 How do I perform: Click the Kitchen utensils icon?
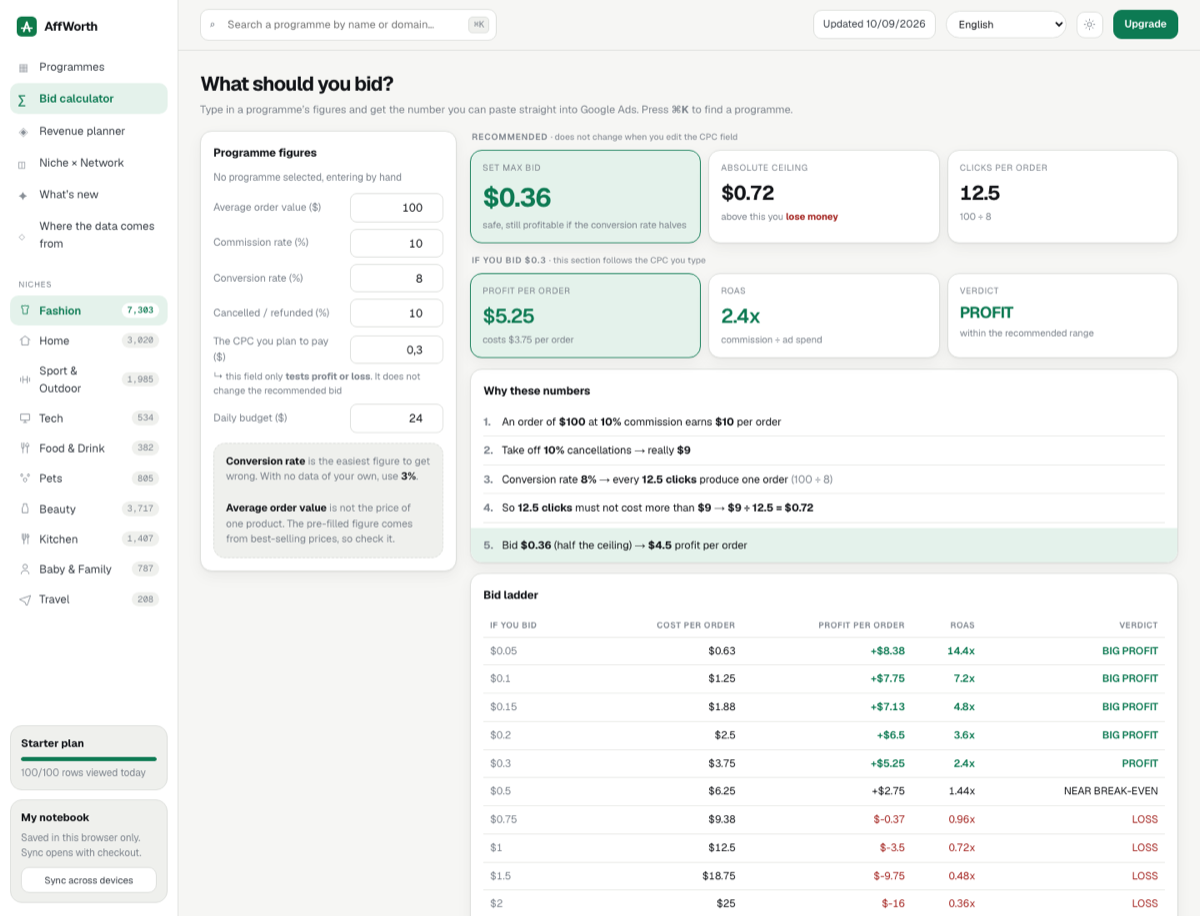click(25, 539)
